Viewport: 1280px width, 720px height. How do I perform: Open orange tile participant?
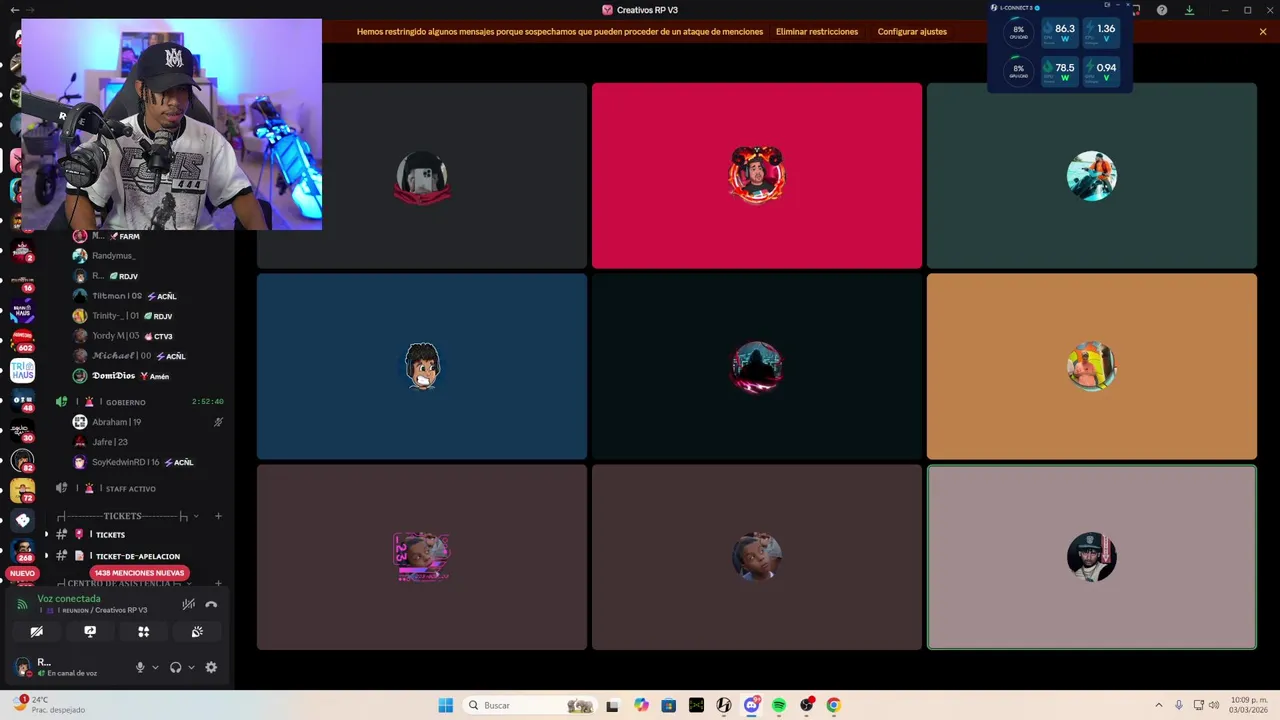pos(1092,366)
